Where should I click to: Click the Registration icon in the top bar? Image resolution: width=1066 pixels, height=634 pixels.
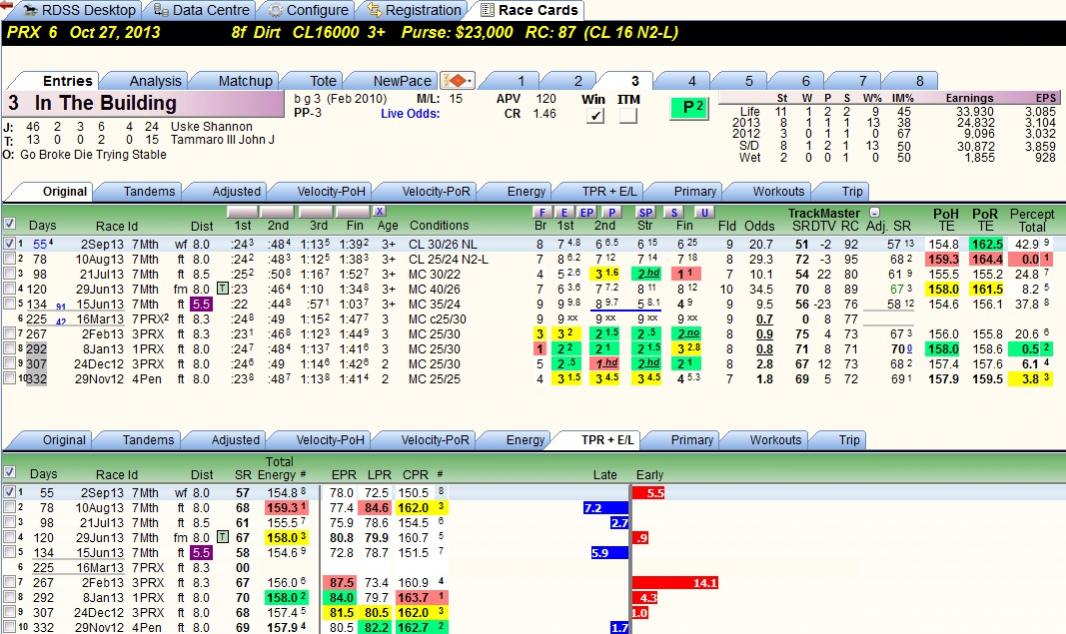(x=374, y=10)
